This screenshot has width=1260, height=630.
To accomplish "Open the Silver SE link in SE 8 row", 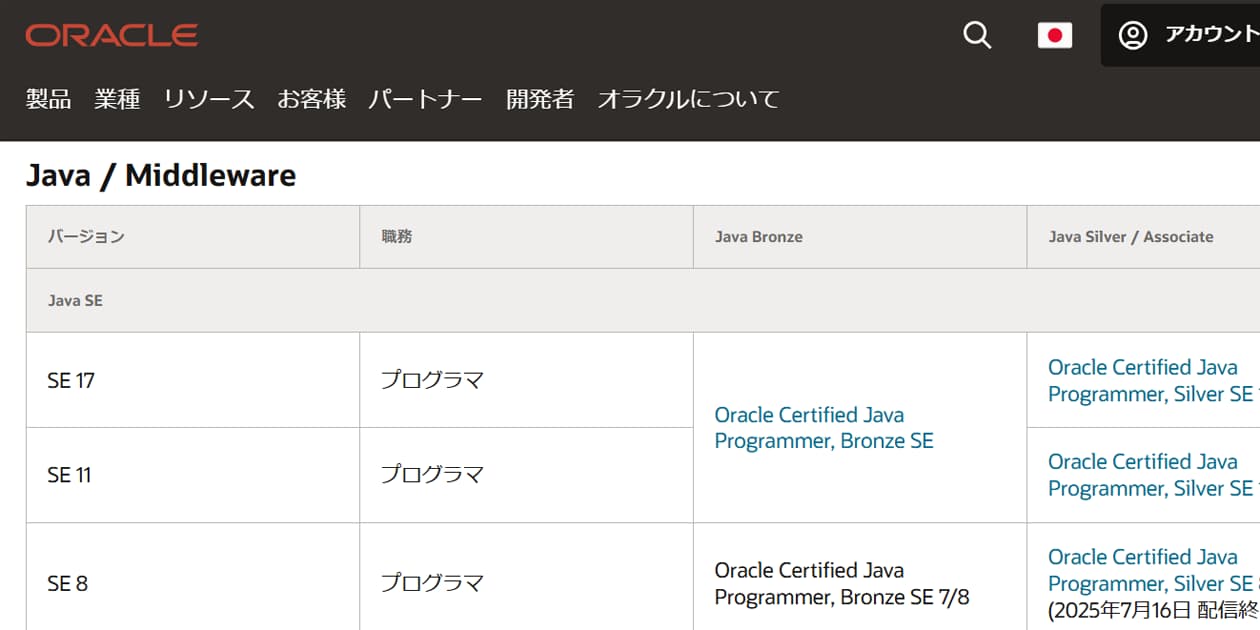I will pyautogui.click(x=1149, y=570).
